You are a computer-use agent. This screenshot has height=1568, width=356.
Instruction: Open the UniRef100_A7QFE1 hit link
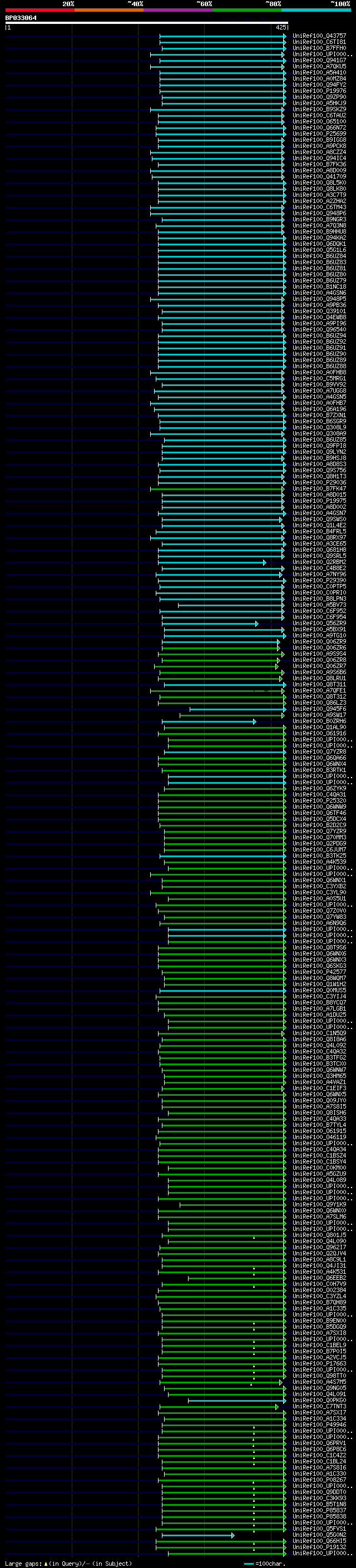(x=319, y=690)
